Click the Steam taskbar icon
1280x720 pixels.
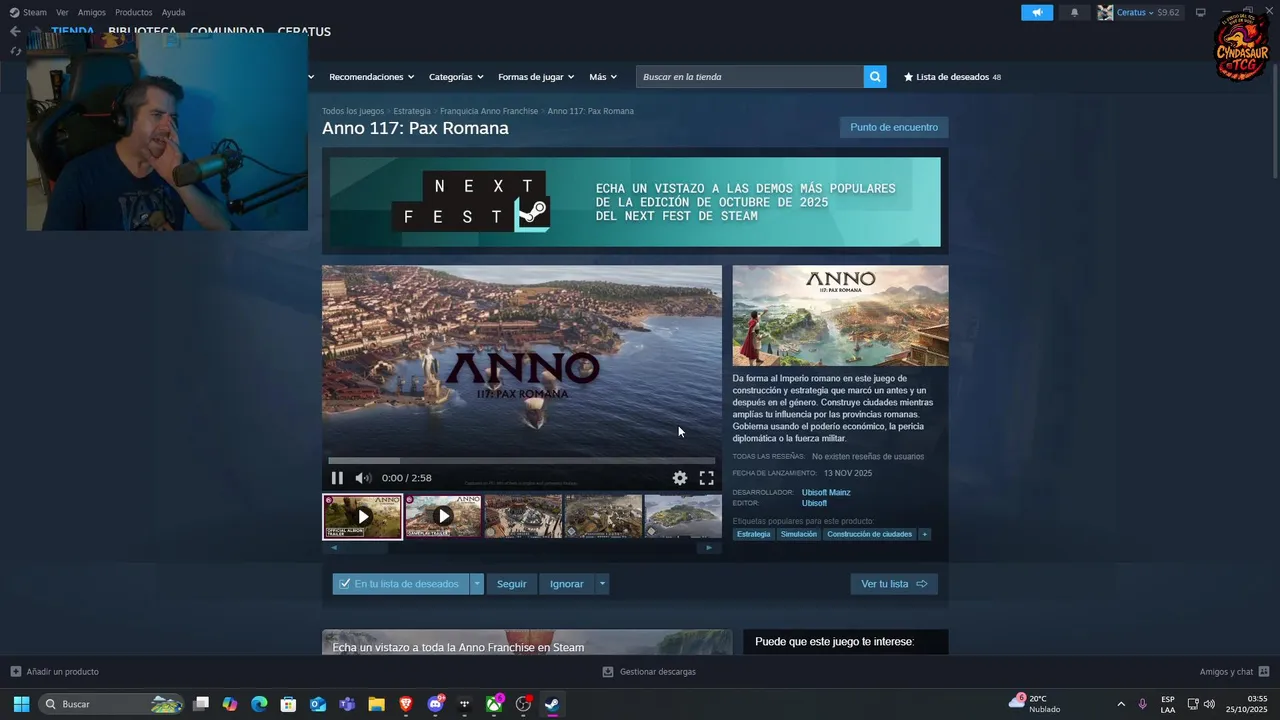click(x=552, y=704)
